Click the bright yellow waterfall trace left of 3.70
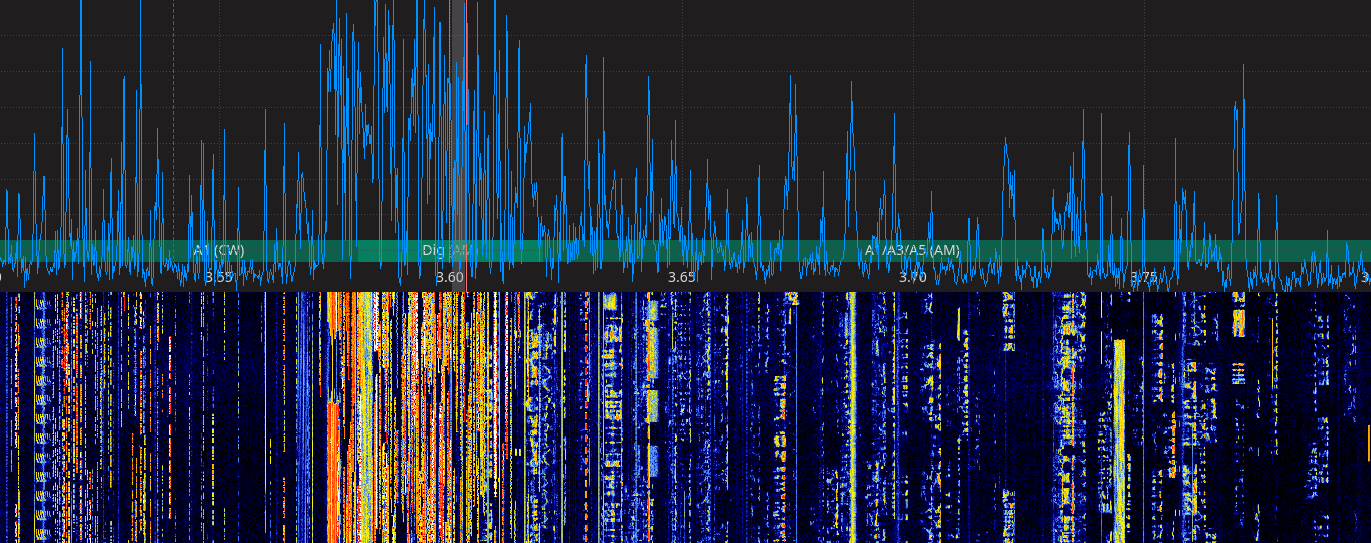 point(852,400)
